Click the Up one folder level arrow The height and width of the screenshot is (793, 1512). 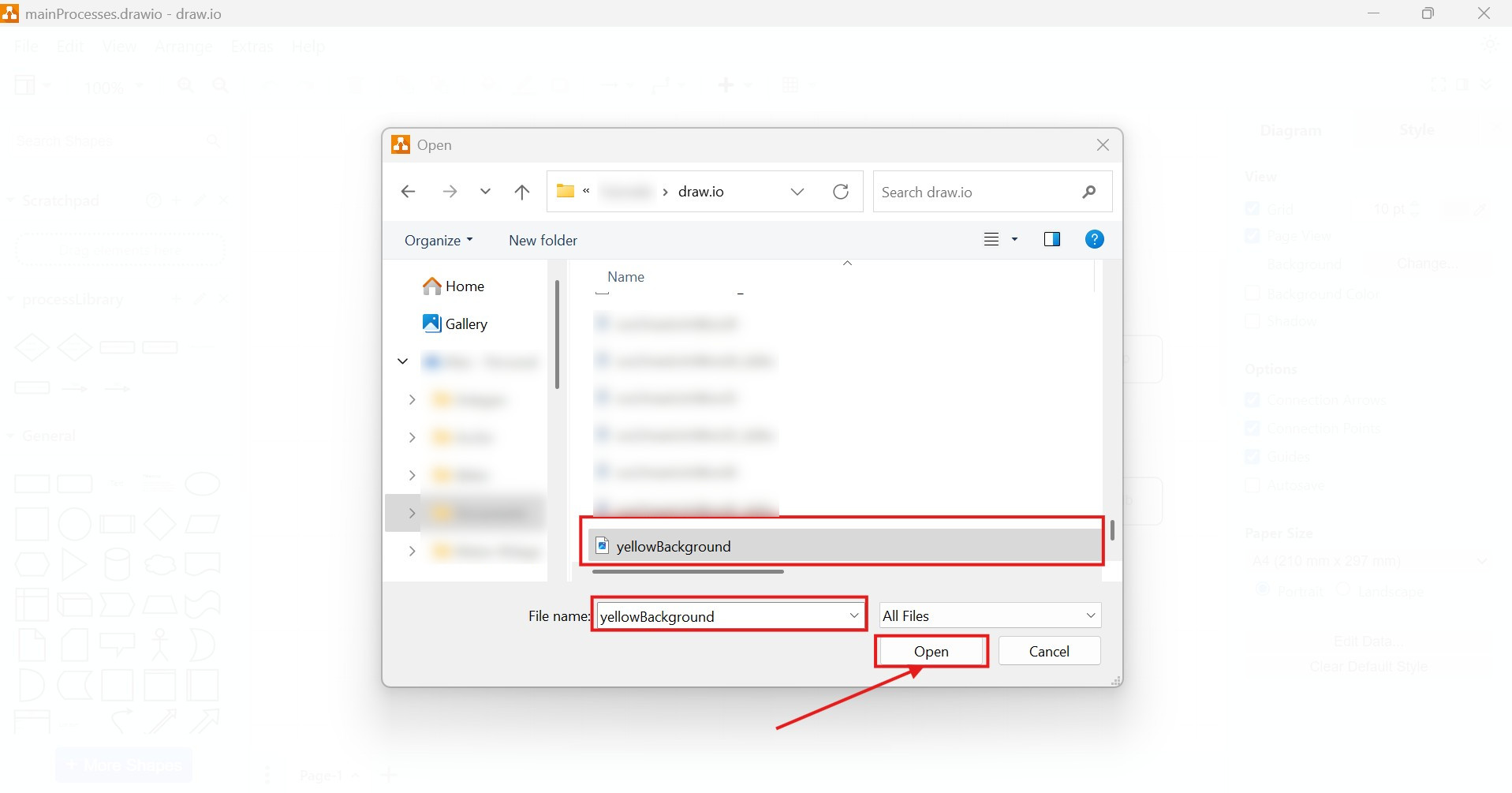click(x=522, y=191)
